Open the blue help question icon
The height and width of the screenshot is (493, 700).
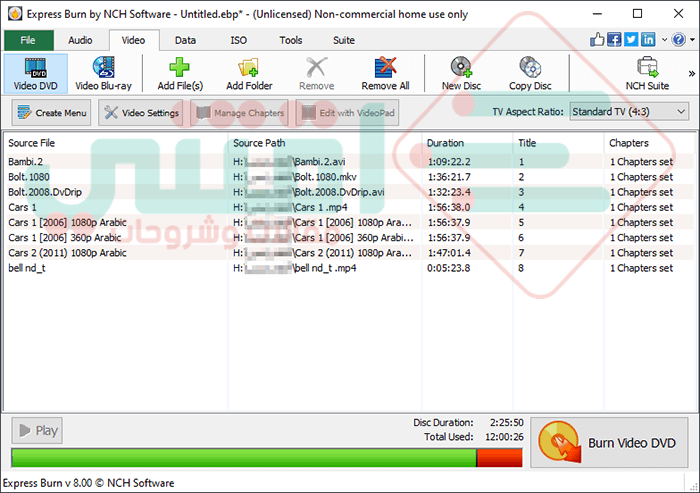[x=678, y=40]
